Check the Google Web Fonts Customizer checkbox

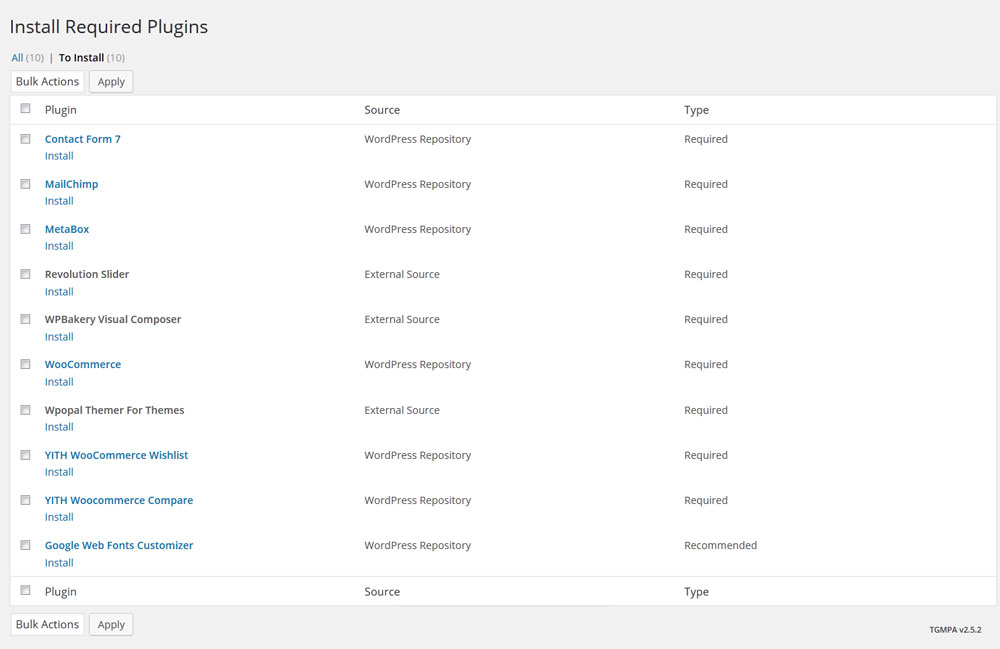coord(25,545)
